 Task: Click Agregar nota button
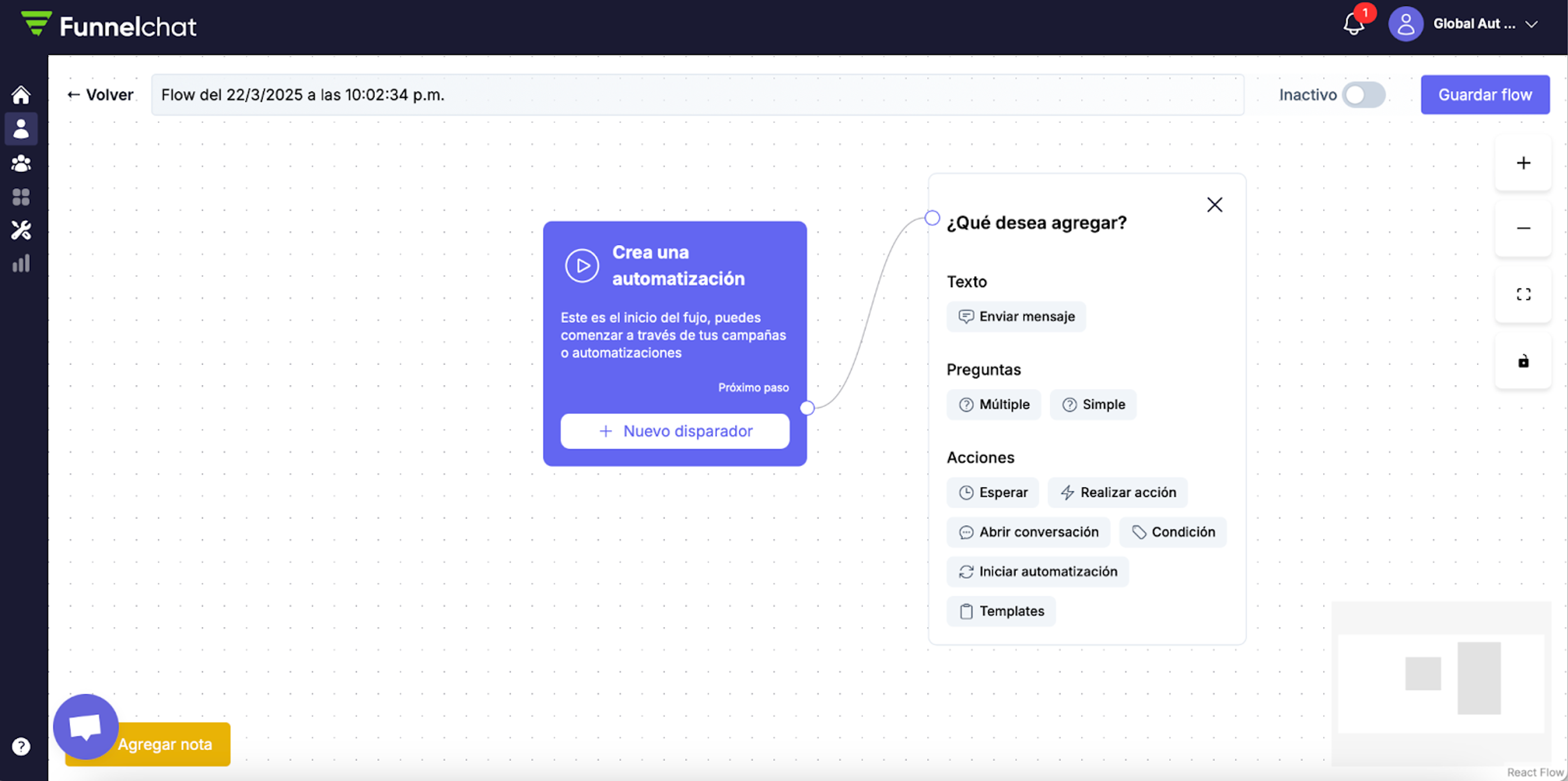tap(164, 745)
